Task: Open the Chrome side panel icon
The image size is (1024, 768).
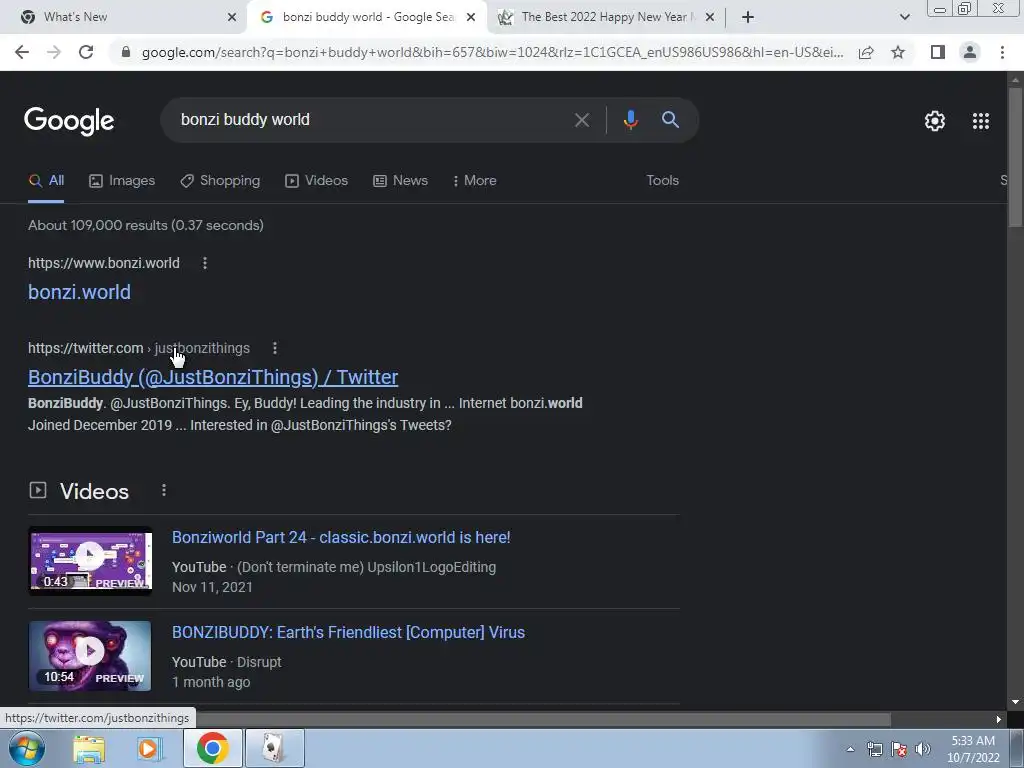Action: pyautogui.click(x=938, y=52)
